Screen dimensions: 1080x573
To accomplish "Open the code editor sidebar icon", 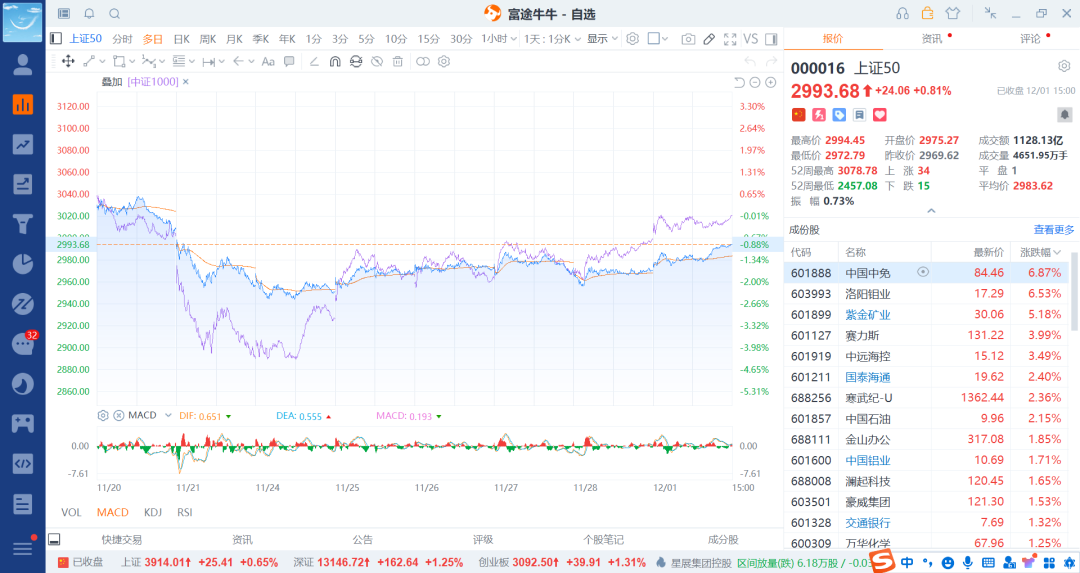I will (23, 463).
